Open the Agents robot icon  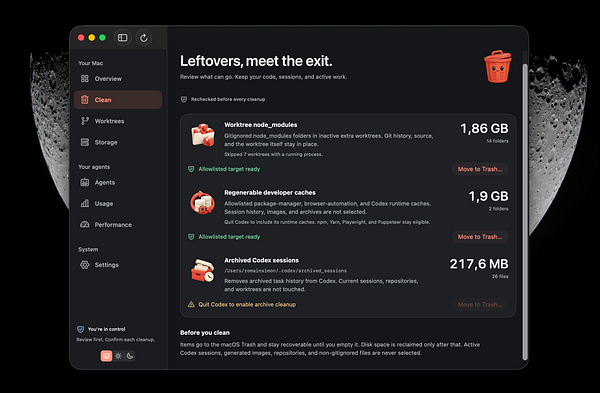pos(85,182)
